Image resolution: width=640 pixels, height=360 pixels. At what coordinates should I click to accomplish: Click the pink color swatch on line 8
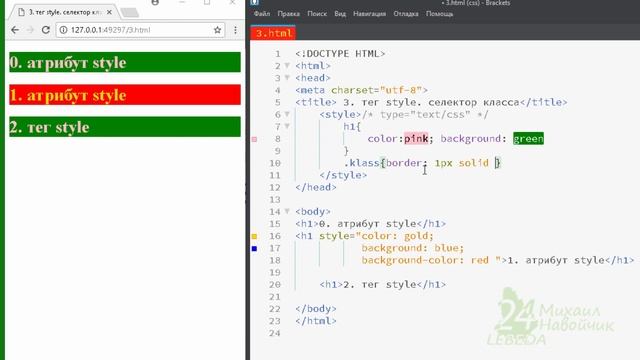[254, 139]
